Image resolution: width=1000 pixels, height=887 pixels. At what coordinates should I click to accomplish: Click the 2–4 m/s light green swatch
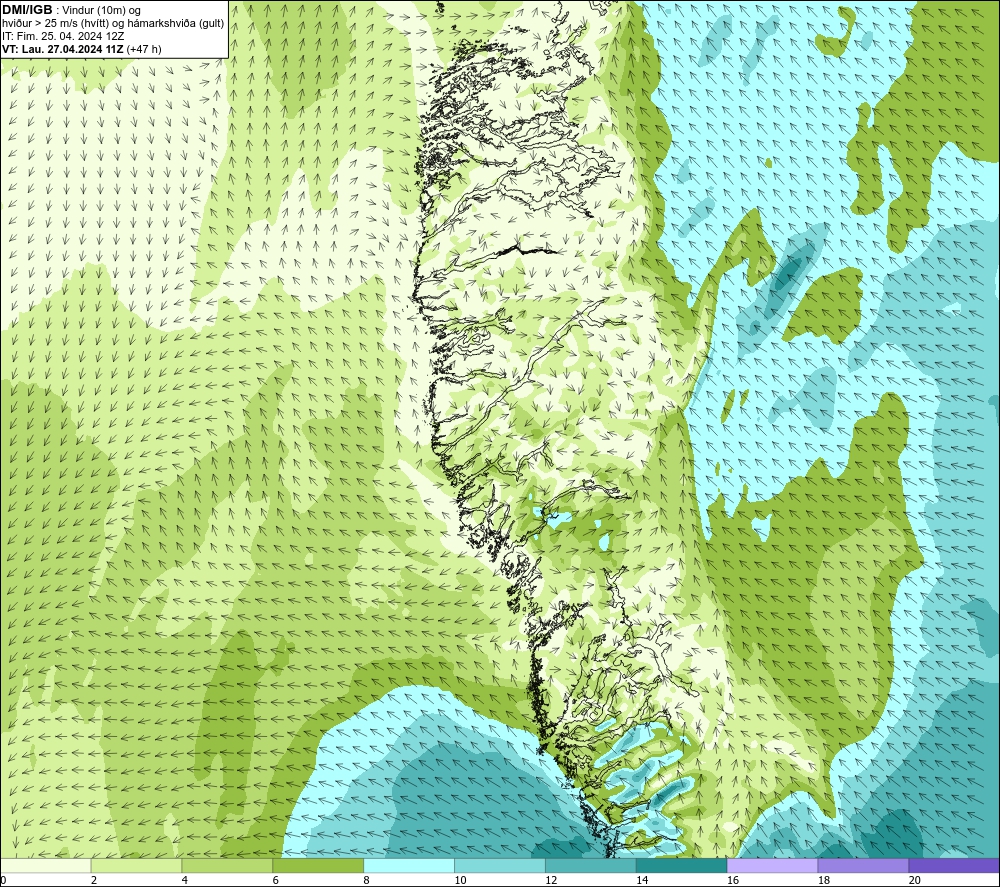(136, 866)
